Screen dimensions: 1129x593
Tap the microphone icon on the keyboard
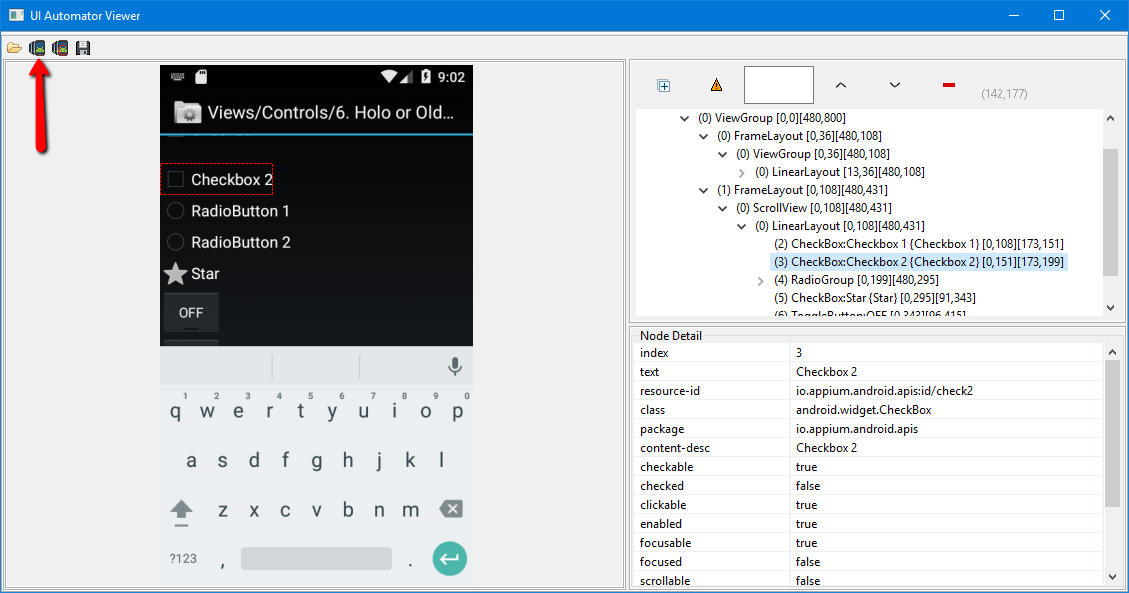click(454, 366)
